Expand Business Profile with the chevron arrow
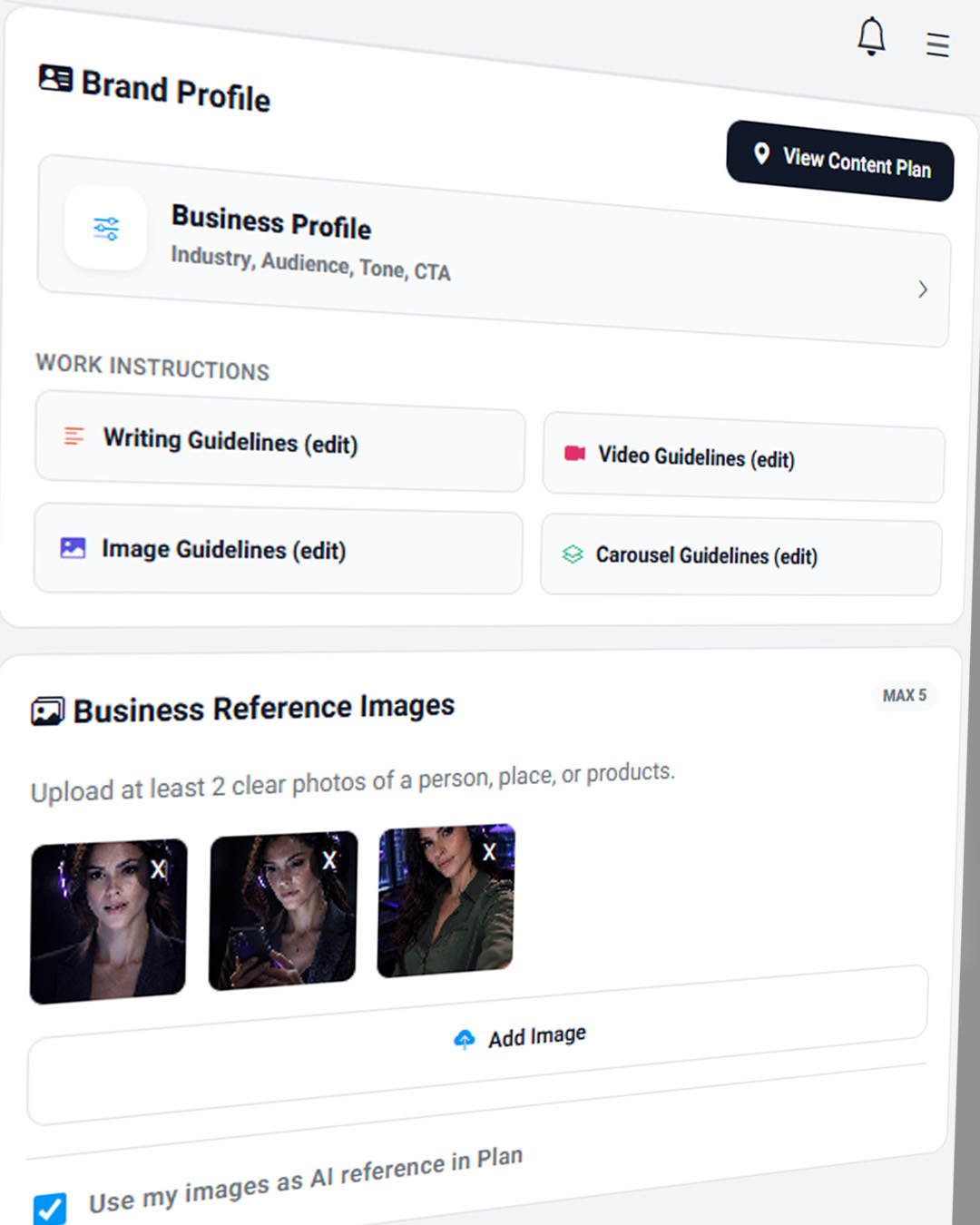 (923, 289)
